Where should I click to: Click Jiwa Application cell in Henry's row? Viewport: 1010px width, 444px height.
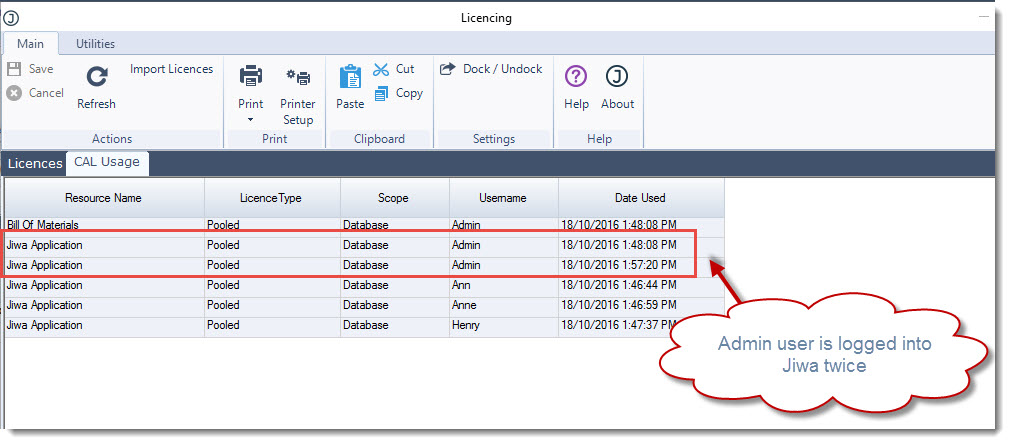coord(105,325)
